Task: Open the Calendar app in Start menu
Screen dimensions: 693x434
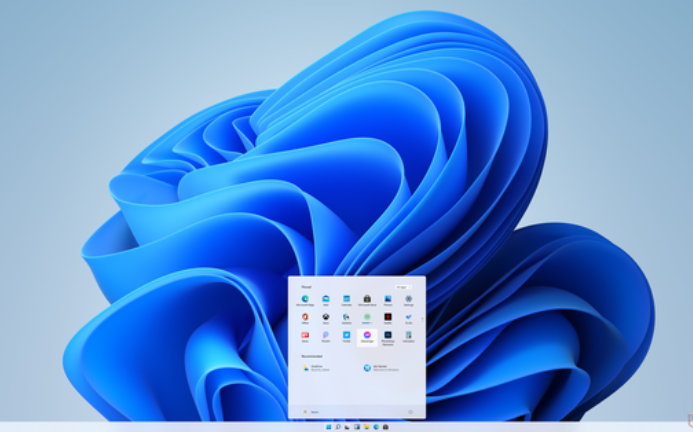Action: [346, 301]
